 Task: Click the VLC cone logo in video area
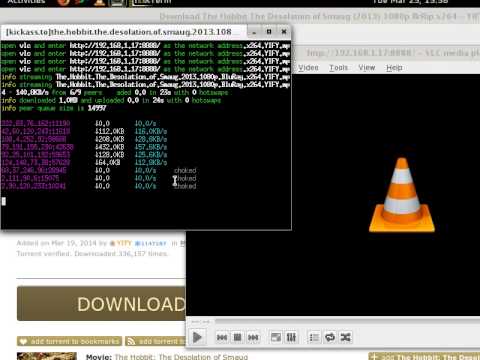402,195
